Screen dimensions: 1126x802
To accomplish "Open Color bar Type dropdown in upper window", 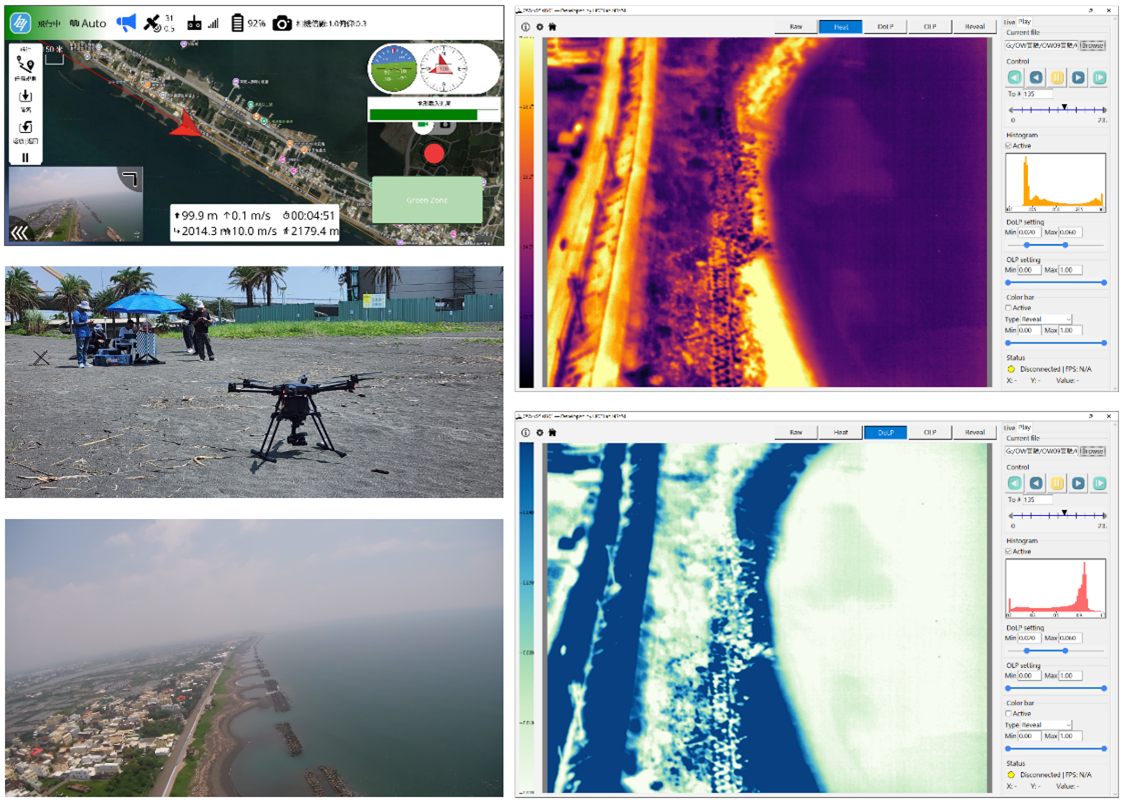I will tap(1045, 319).
